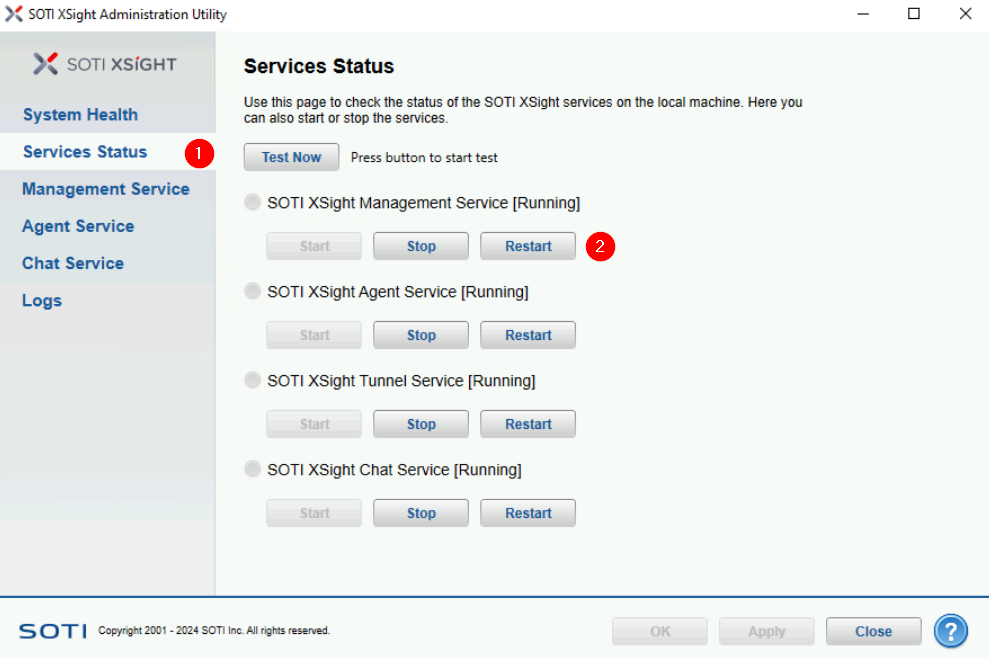
Task: Click the 'Use this page to check' description text
Action: tap(523, 110)
